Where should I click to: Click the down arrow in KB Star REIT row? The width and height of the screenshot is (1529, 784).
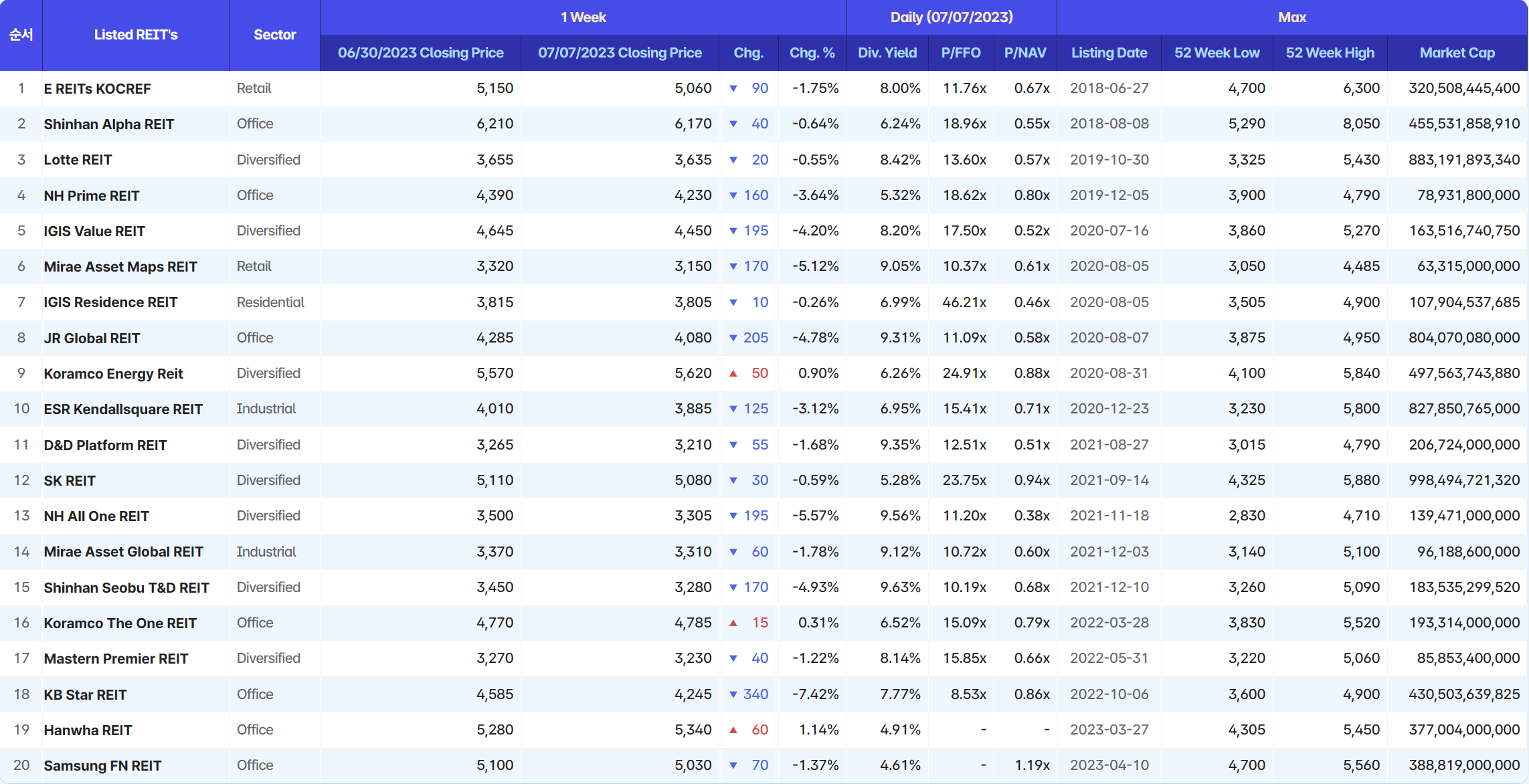(733, 694)
